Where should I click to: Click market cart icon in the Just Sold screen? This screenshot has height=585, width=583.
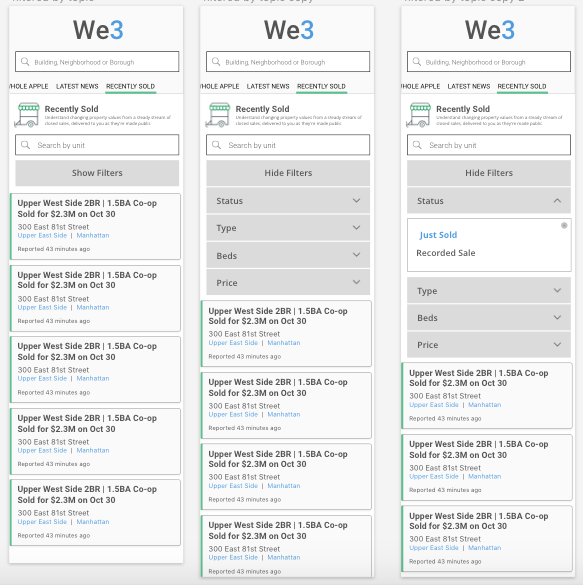tap(419, 115)
